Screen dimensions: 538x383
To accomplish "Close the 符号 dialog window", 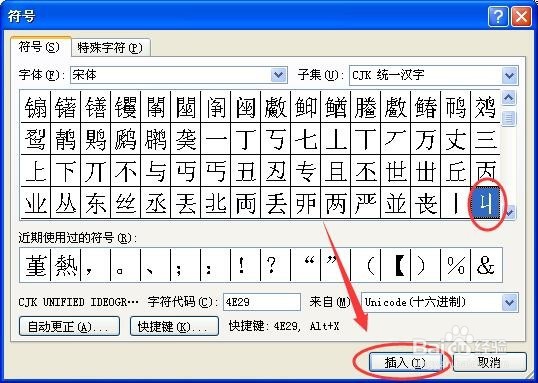I will click(x=521, y=16).
